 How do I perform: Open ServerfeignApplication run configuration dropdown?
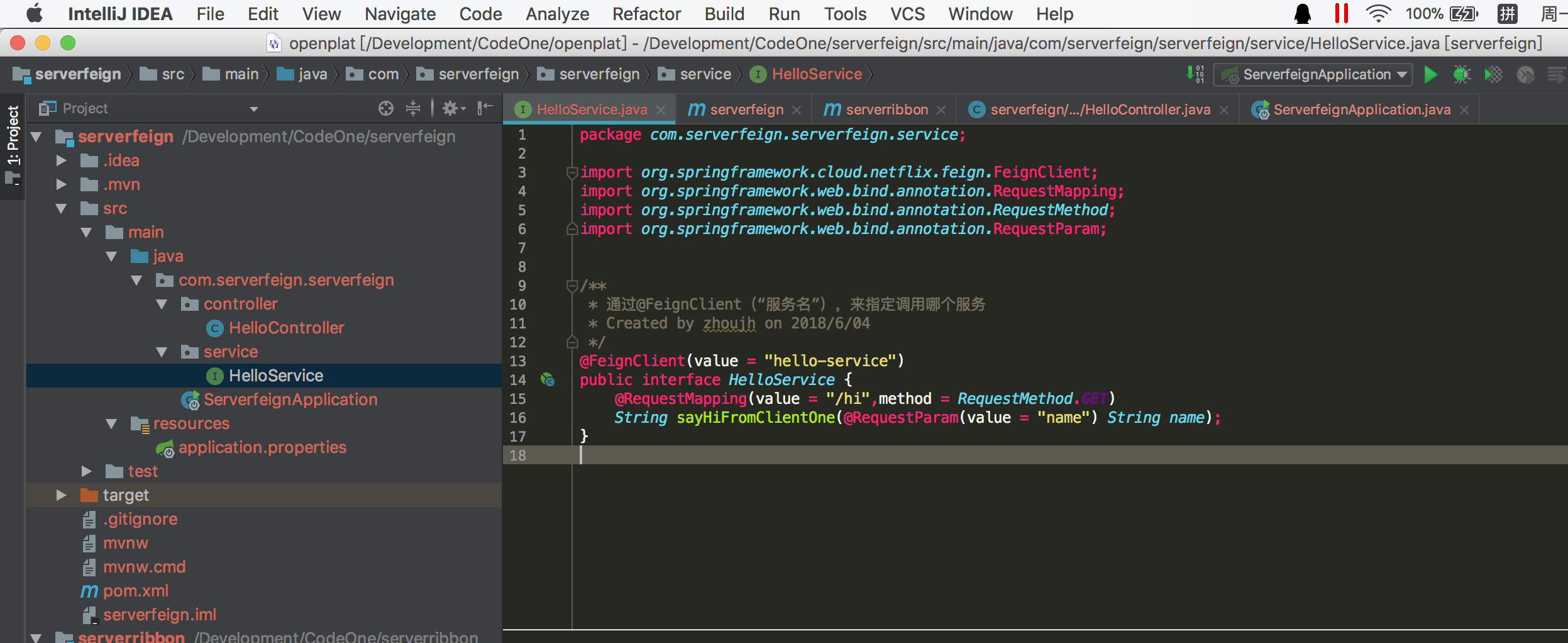(x=1313, y=74)
